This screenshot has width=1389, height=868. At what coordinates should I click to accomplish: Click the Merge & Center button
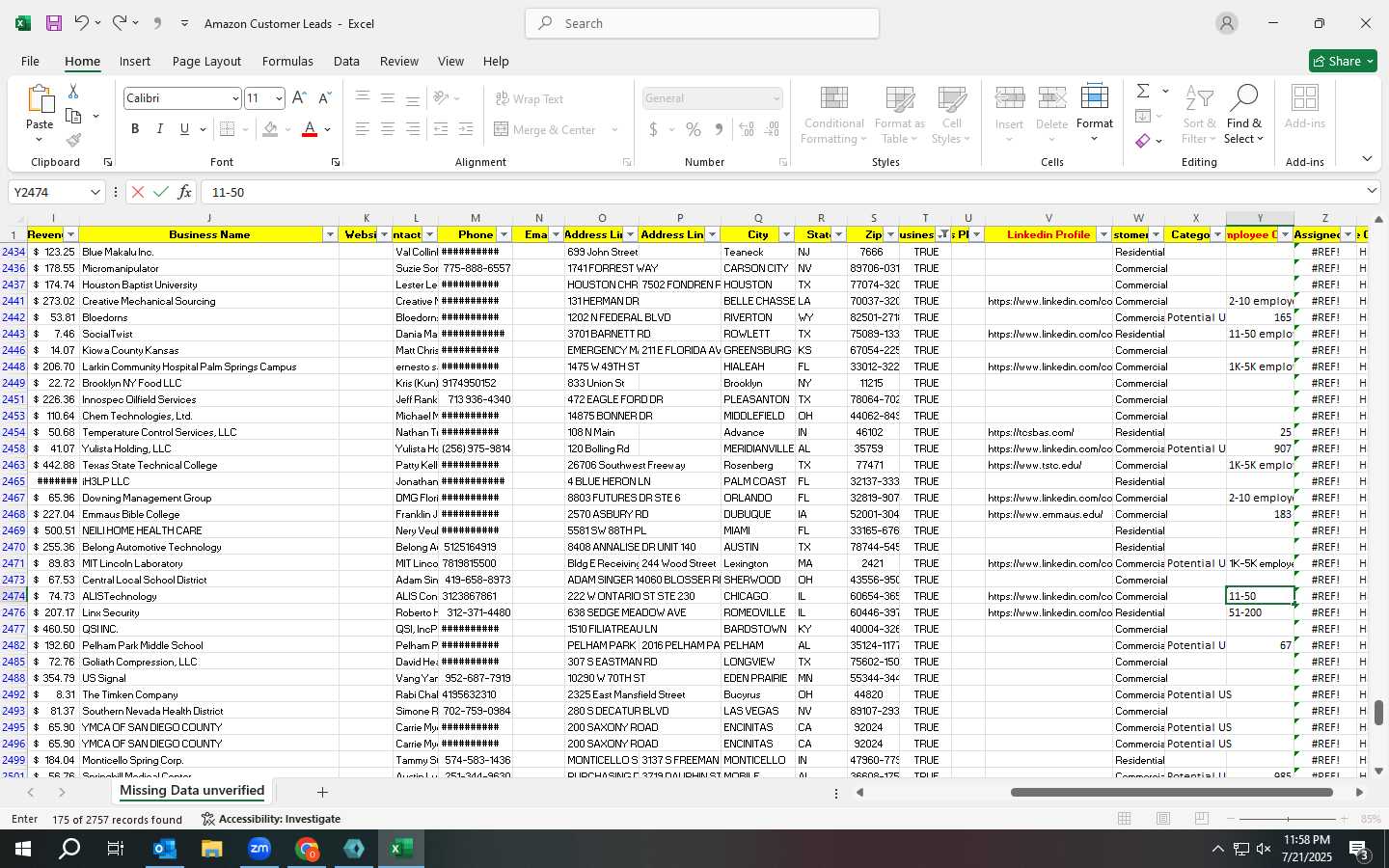click(x=545, y=129)
